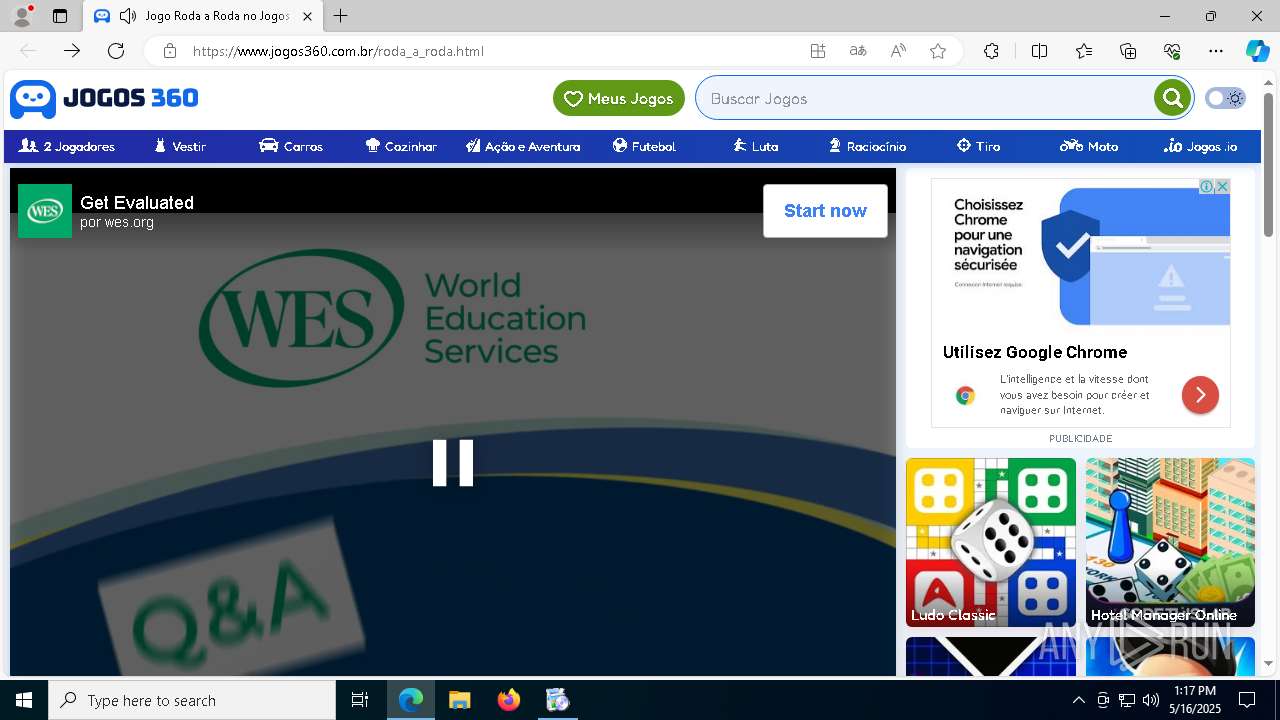Viewport: 1280px width, 720px height.
Task: Click the green search magnifier button
Action: coord(1172,98)
